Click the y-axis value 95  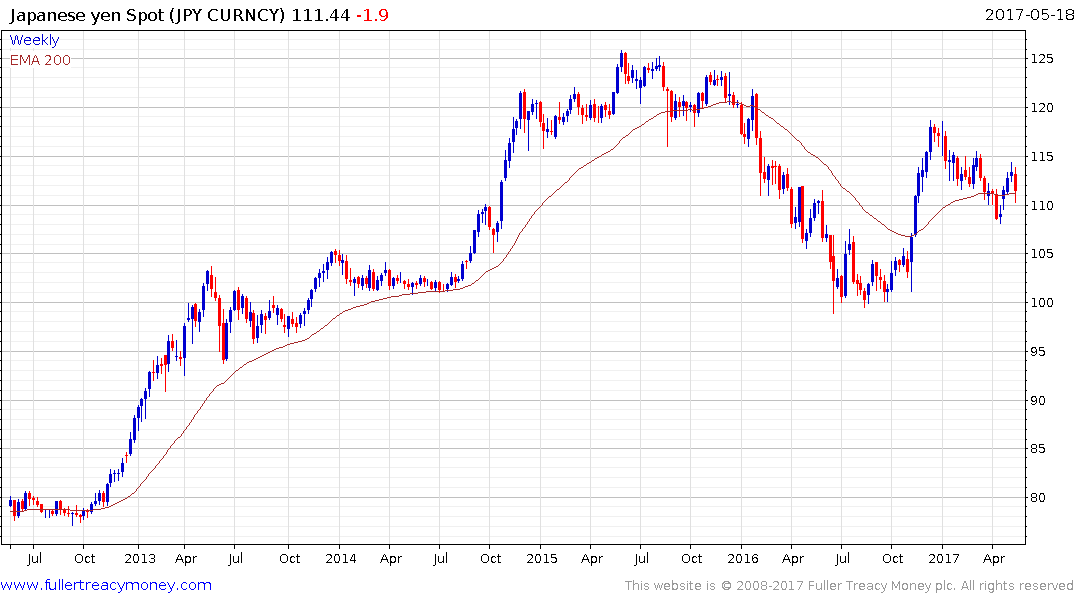(1038, 352)
